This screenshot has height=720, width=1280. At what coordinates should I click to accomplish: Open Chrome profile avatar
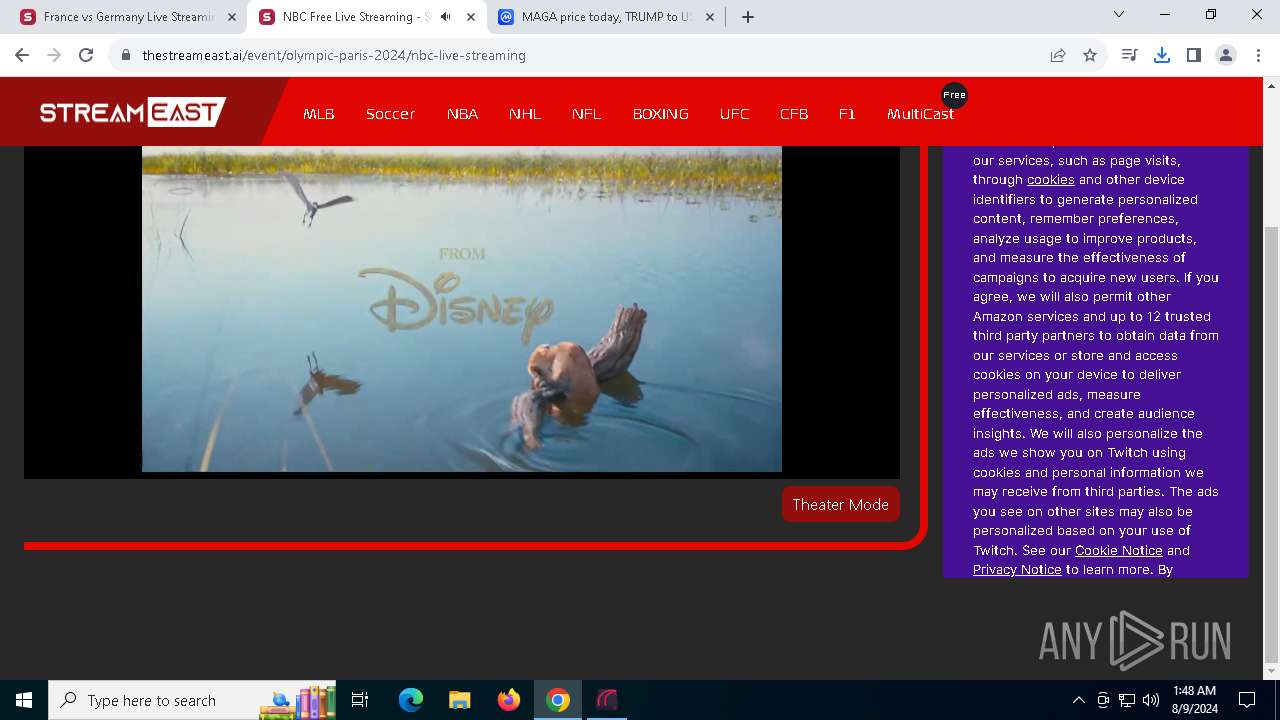tap(1226, 56)
